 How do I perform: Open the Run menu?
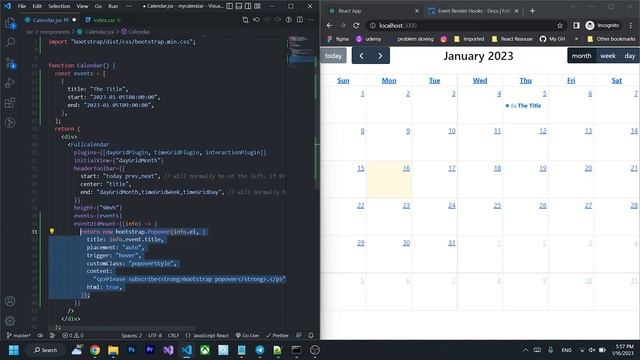(x=113, y=6)
